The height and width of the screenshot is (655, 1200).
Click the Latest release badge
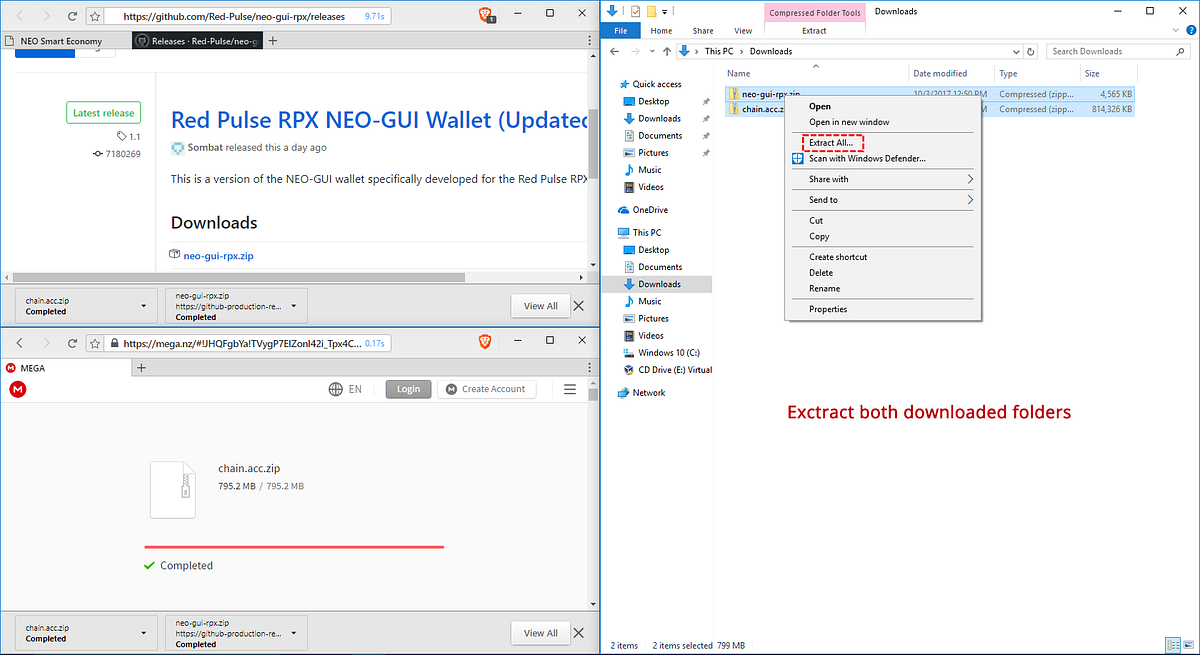click(104, 113)
